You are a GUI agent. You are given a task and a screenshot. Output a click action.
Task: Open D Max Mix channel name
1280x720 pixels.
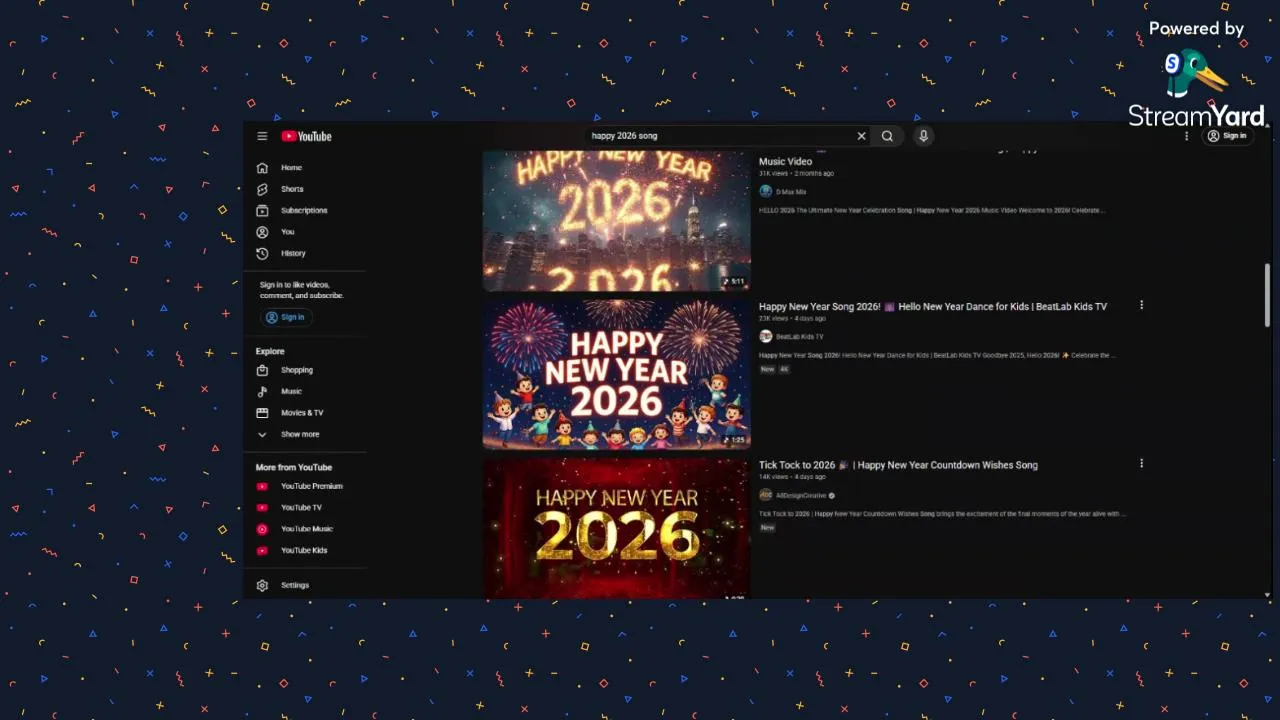click(791, 192)
